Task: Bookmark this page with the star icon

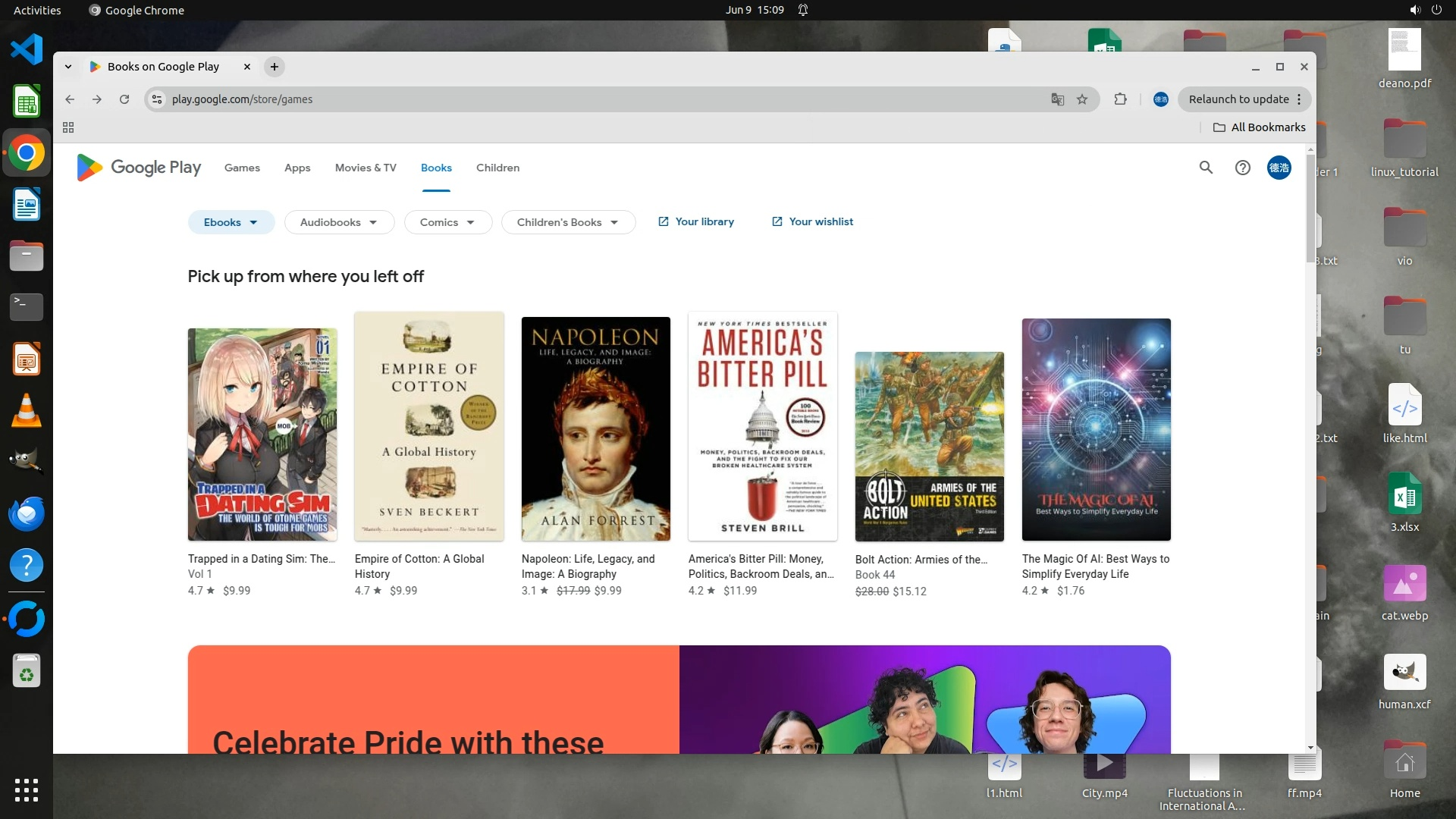Action: [1082, 99]
